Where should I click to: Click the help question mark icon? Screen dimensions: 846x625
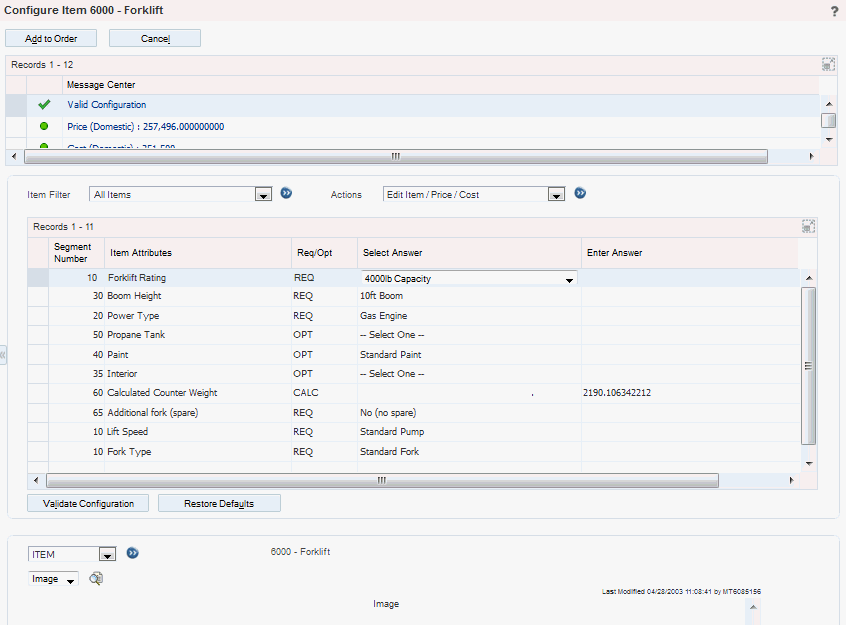[834, 11]
